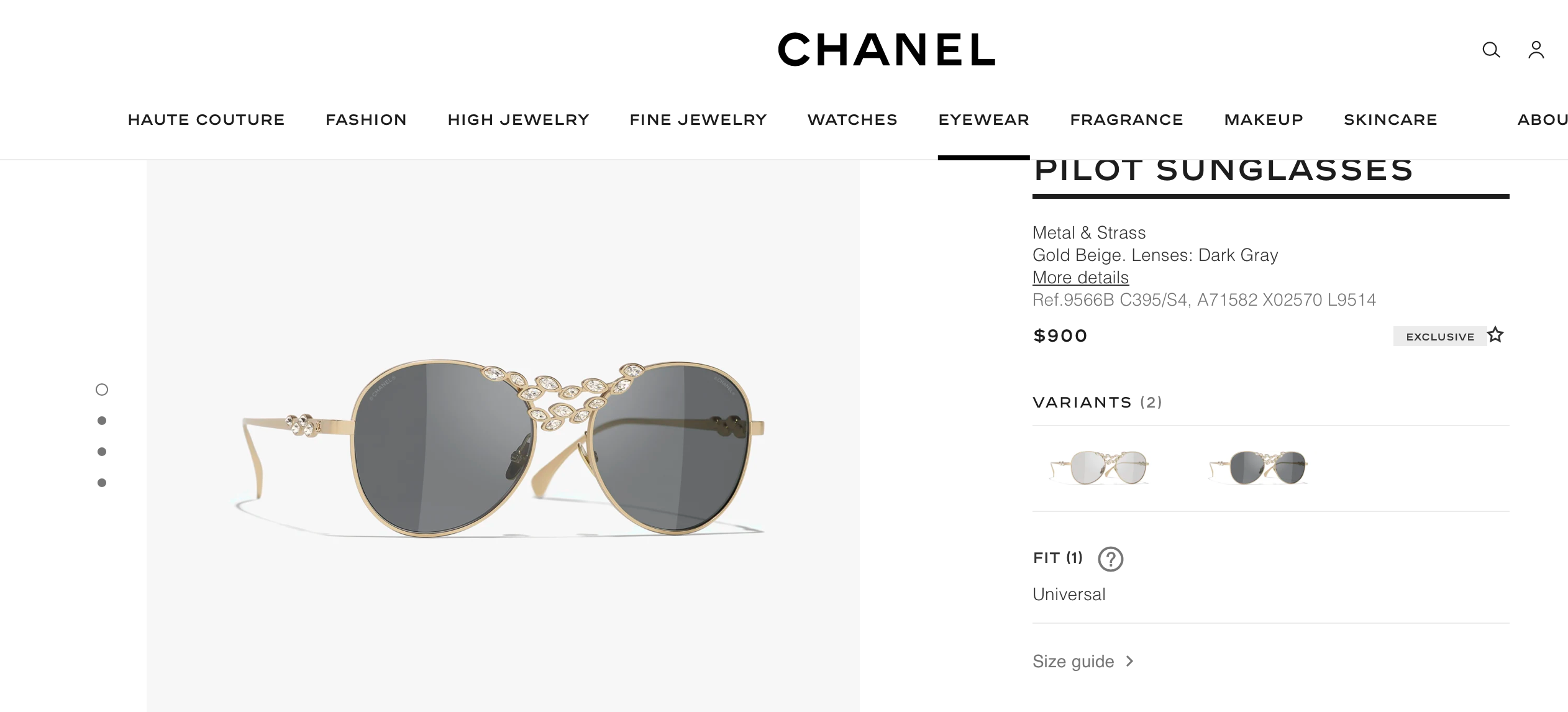Open the account profile icon
Viewport: 1568px width, 712px height.
pos(1536,50)
